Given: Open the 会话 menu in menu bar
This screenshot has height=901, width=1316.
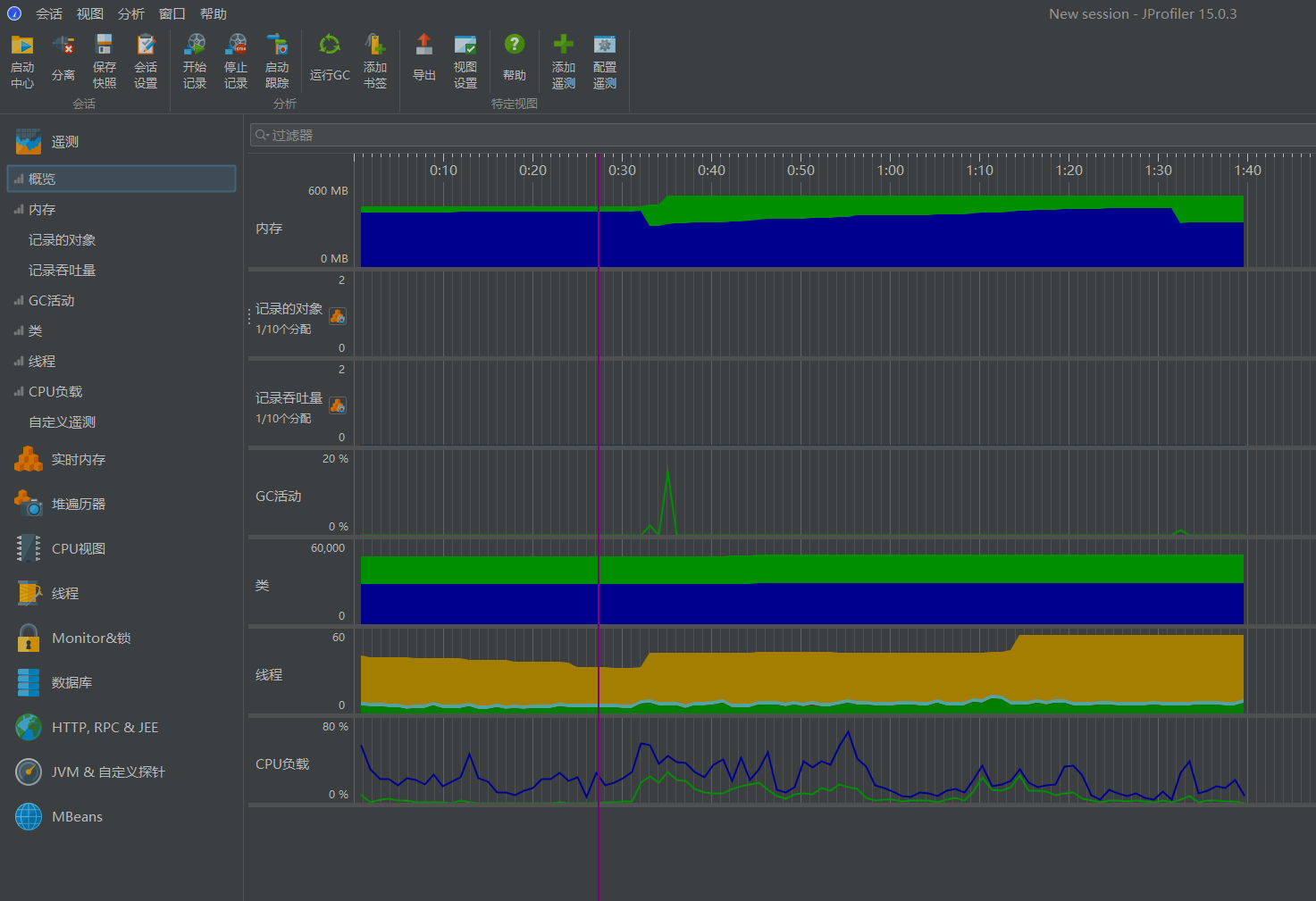Looking at the screenshot, I should point(49,13).
